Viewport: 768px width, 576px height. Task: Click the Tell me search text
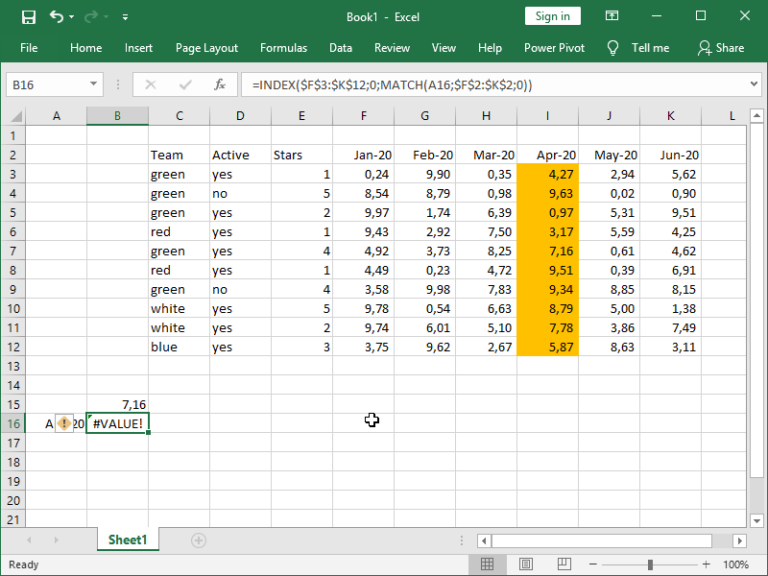click(x=650, y=48)
